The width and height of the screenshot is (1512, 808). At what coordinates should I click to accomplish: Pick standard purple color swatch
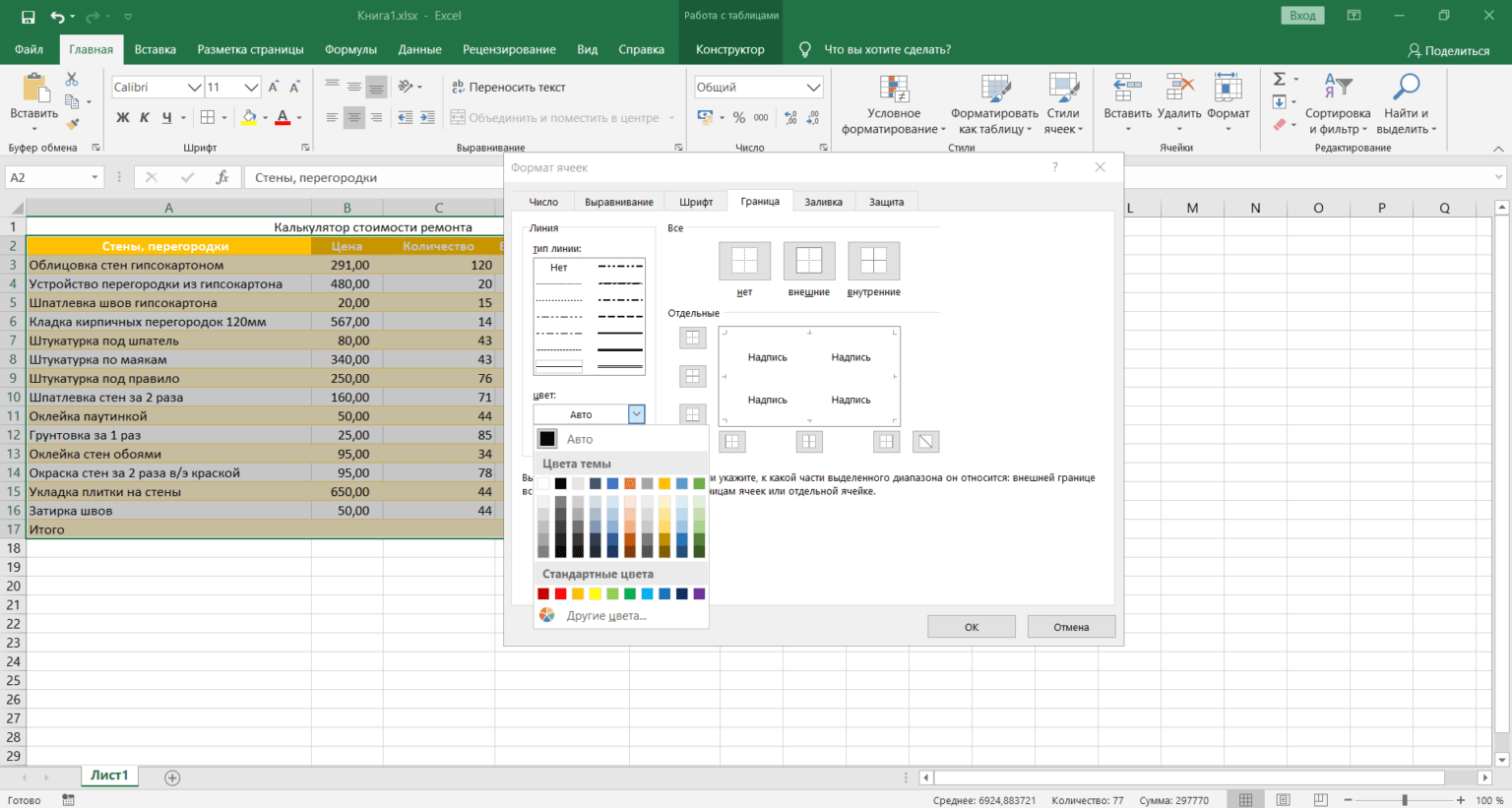click(699, 593)
